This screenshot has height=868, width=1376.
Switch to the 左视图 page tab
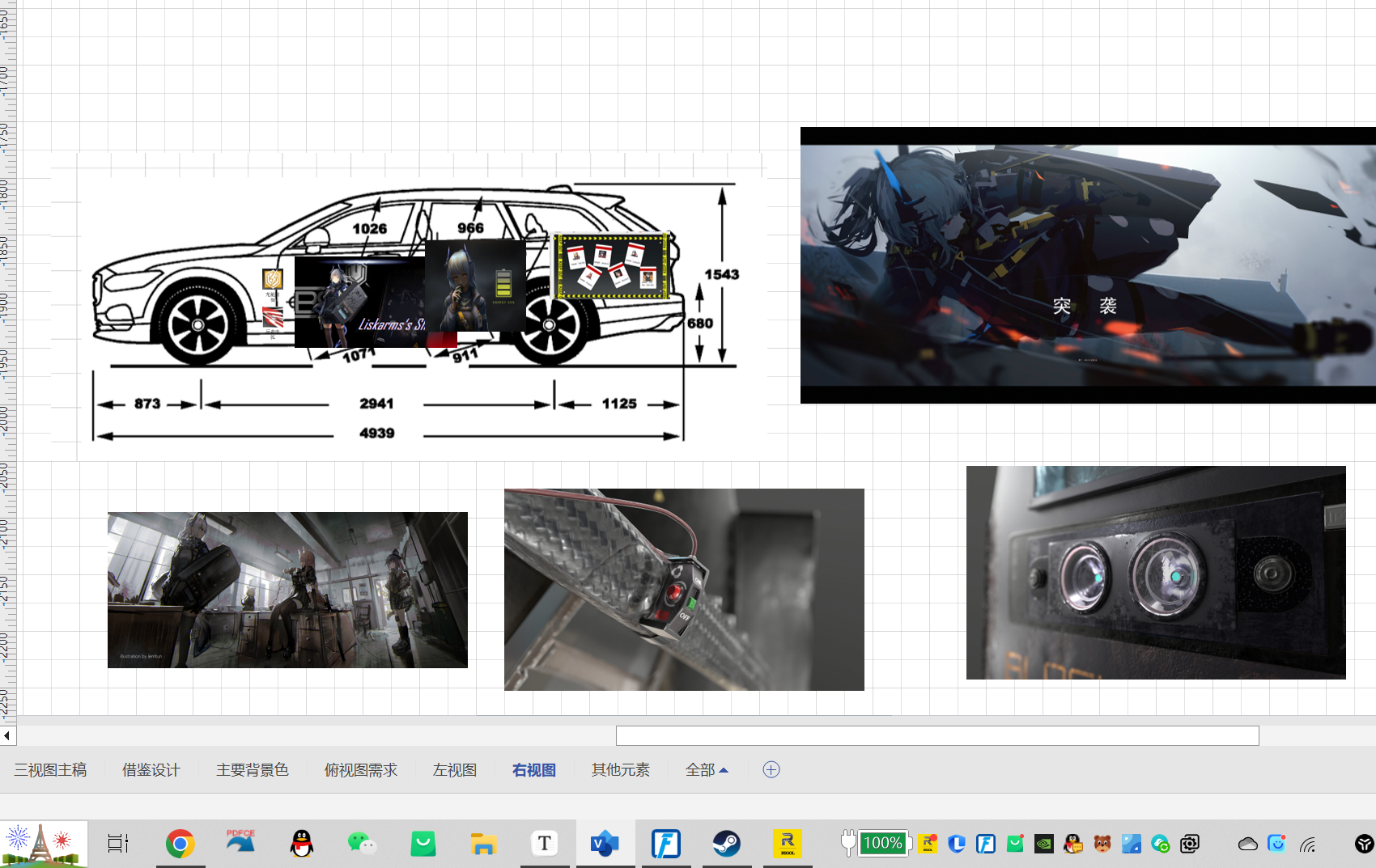tap(455, 770)
